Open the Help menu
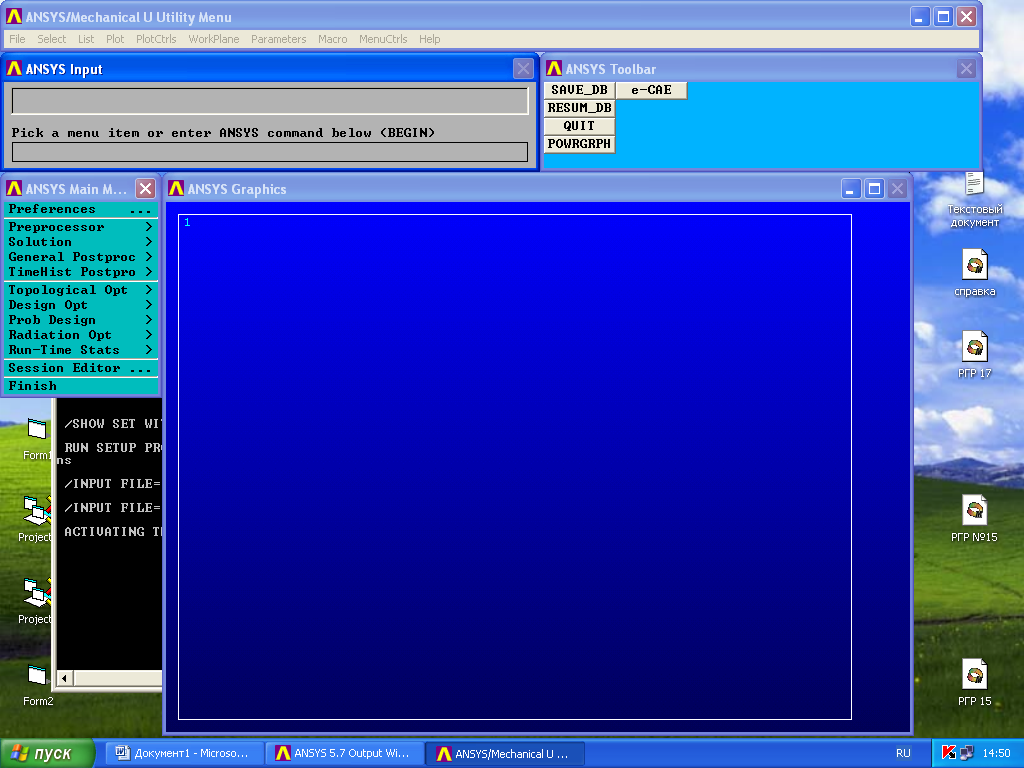1024x768 pixels. [429, 39]
